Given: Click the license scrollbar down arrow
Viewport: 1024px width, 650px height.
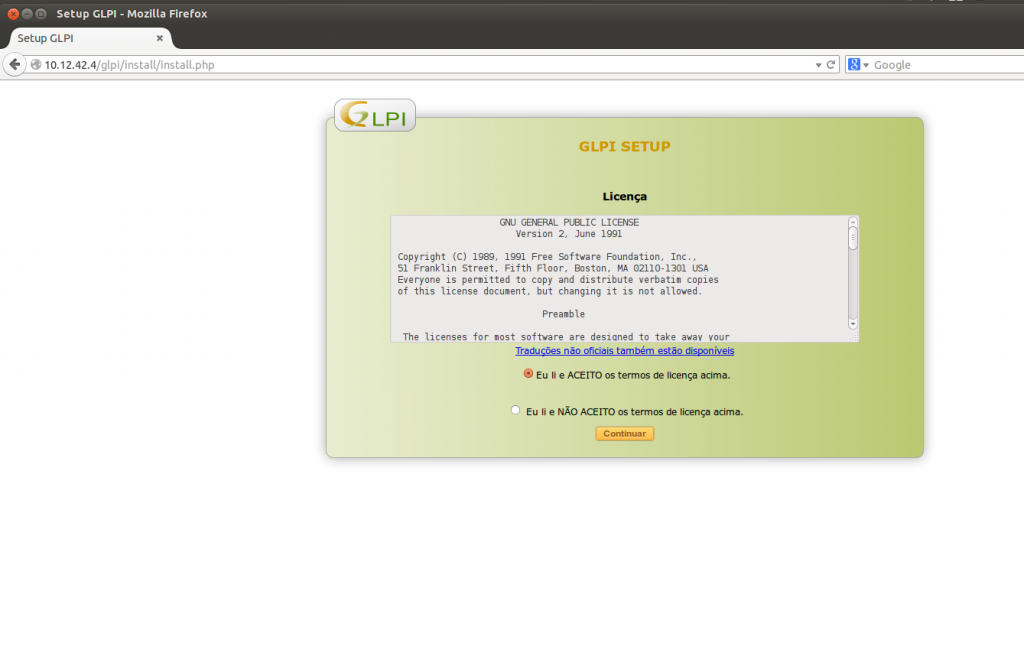Looking at the screenshot, I should click(852, 324).
